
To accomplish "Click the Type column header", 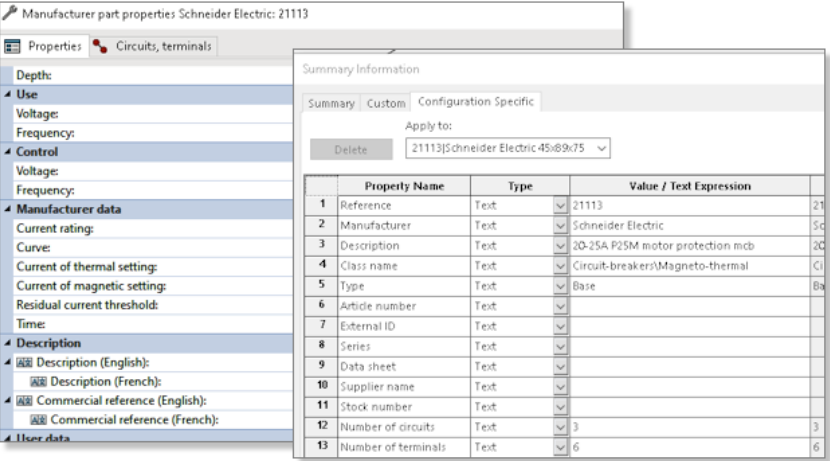I will [520, 186].
